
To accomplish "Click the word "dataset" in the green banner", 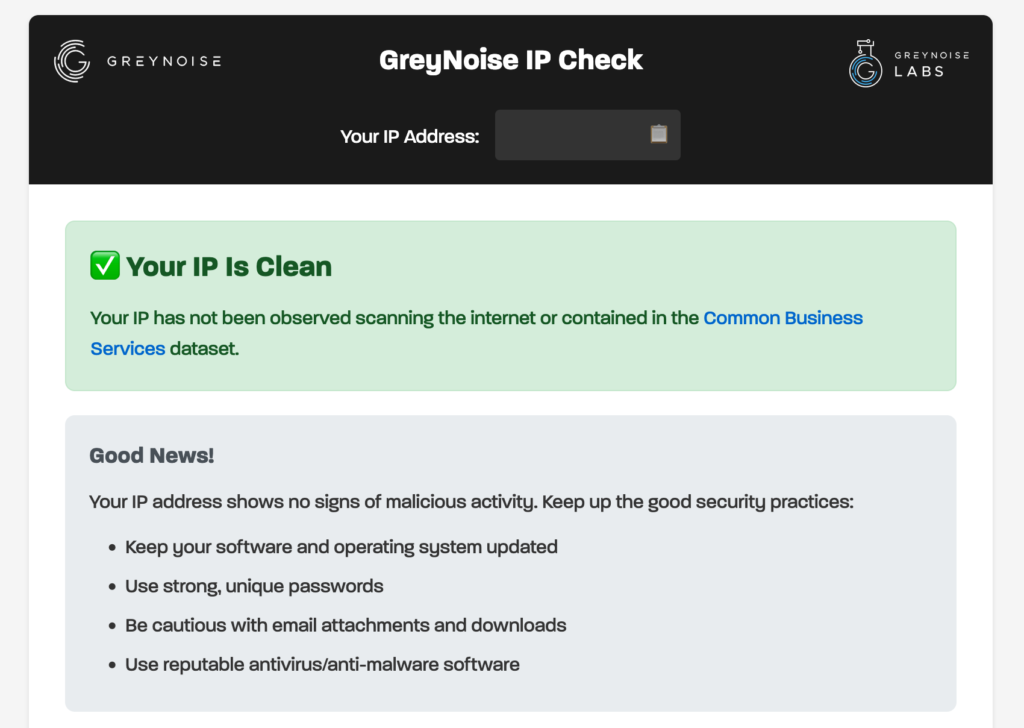I will point(204,349).
